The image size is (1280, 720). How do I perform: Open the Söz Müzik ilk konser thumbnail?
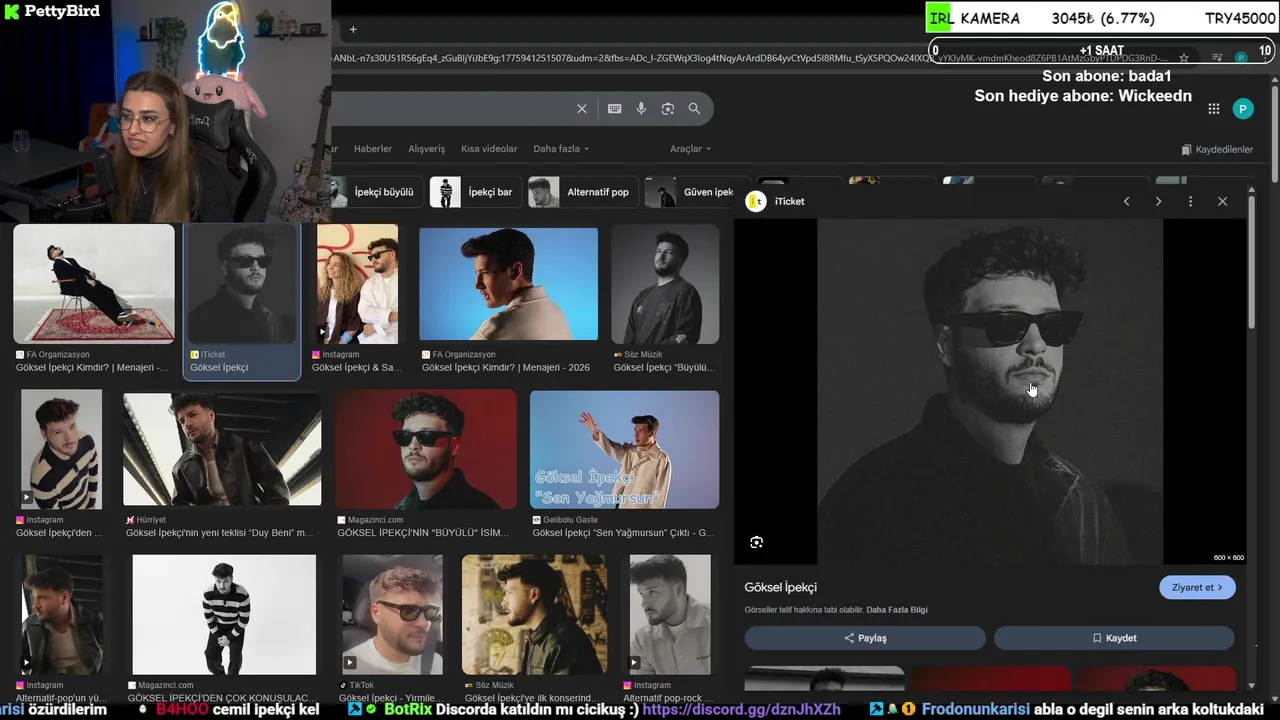pos(534,615)
